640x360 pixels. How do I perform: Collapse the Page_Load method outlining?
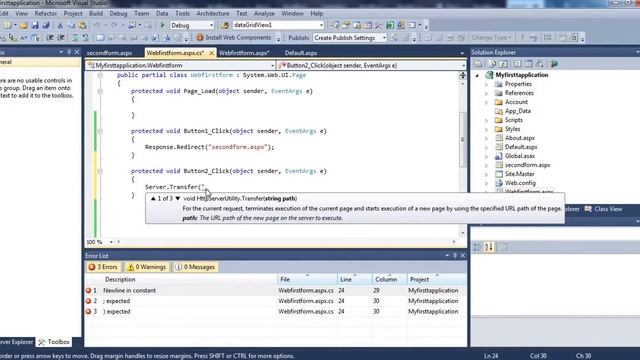click(100, 91)
